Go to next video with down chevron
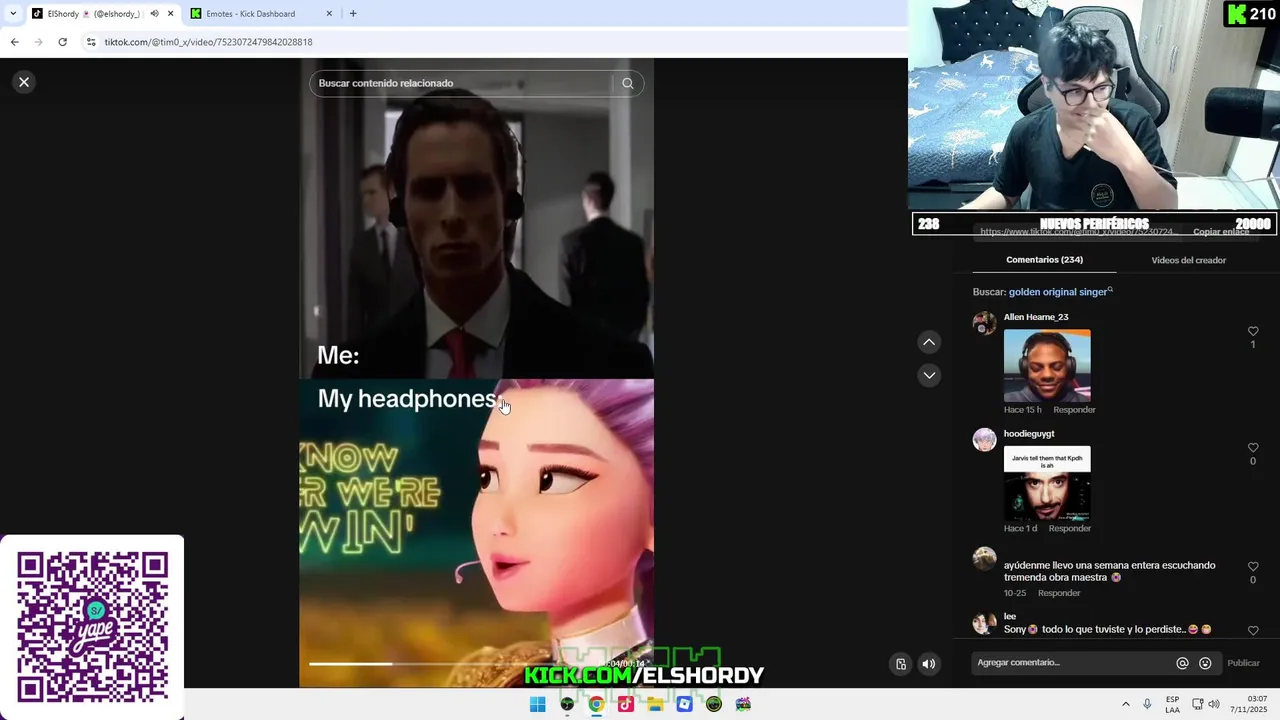This screenshot has height=720, width=1280. coord(929,375)
